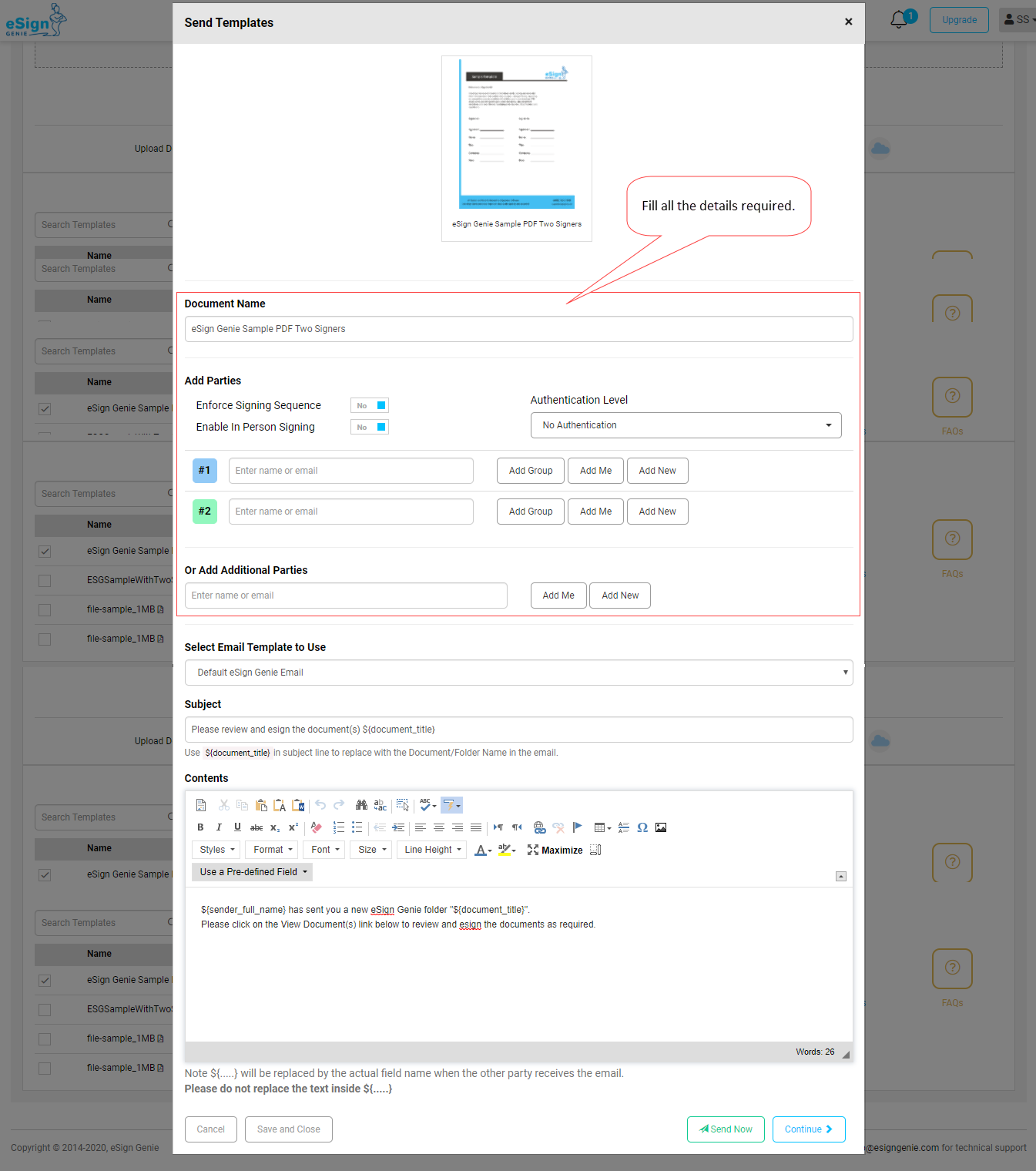Toggle Strikethrough formatting in editor
The width and height of the screenshot is (1036, 1171).
[x=256, y=827]
